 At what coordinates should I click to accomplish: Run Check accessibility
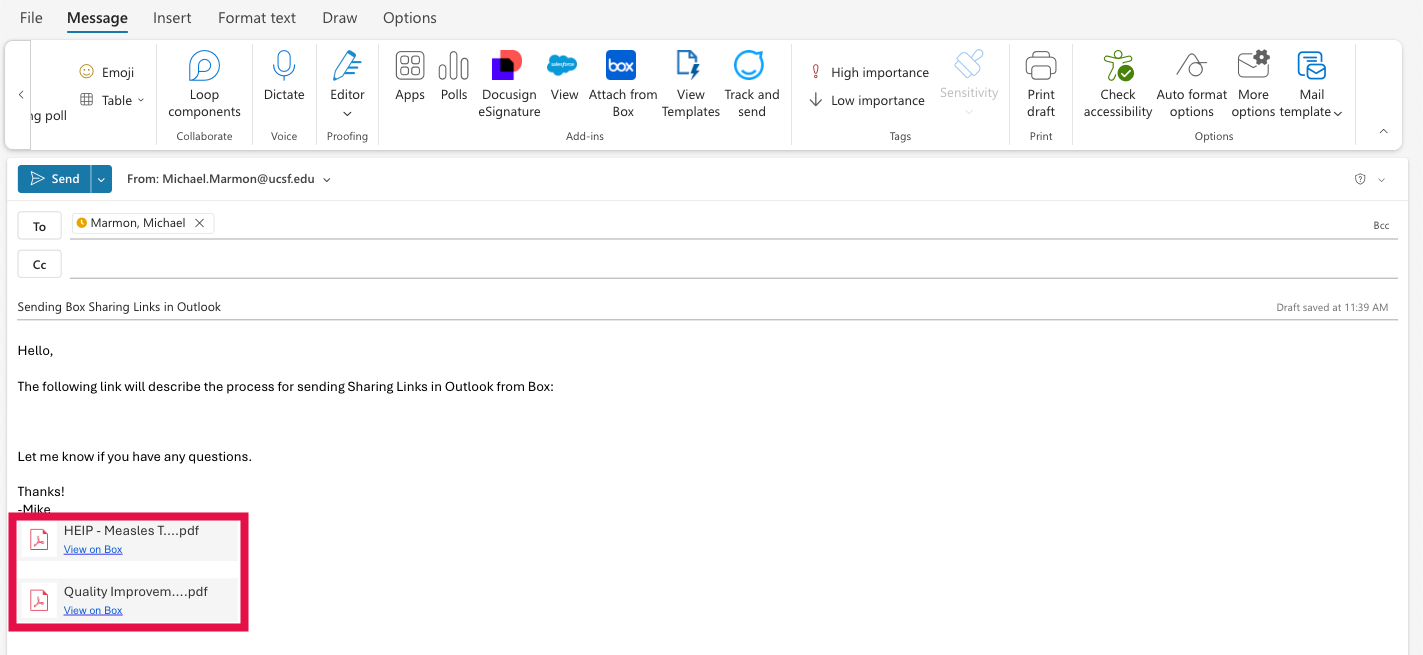click(x=1118, y=85)
